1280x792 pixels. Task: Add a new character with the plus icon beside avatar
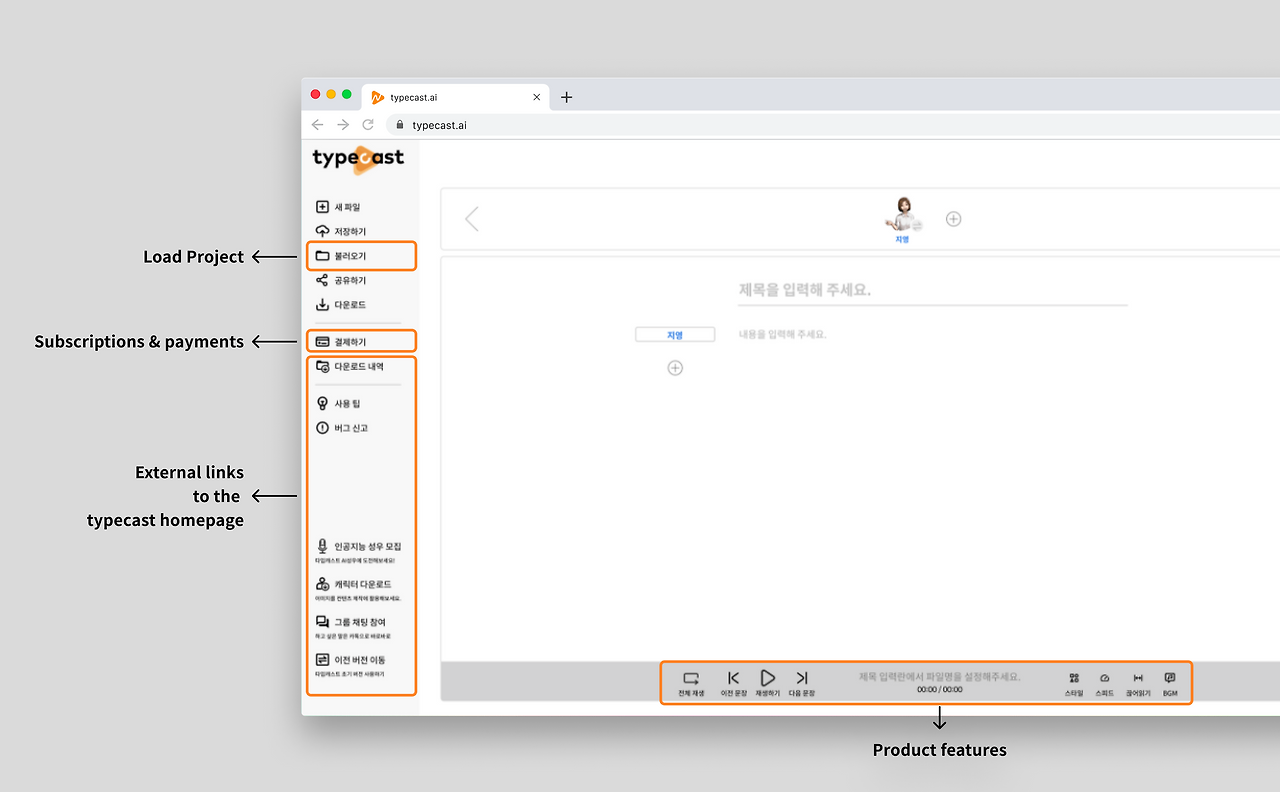click(x=954, y=219)
